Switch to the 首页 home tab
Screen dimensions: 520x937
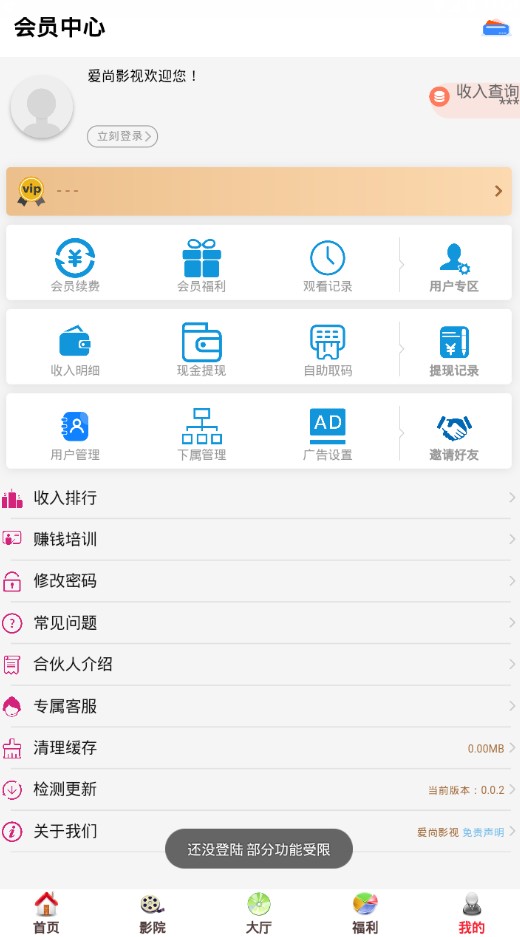(46, 913)
